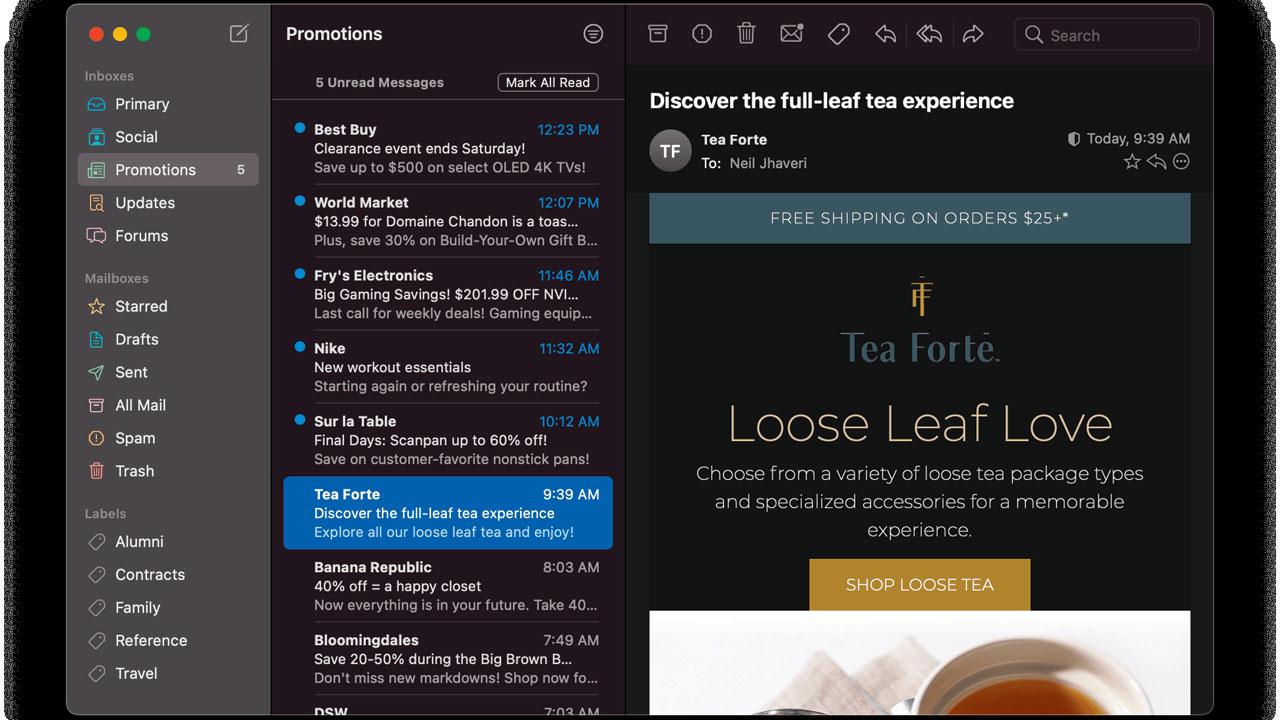Open the Fry's Electronics email

coord(448,294)
